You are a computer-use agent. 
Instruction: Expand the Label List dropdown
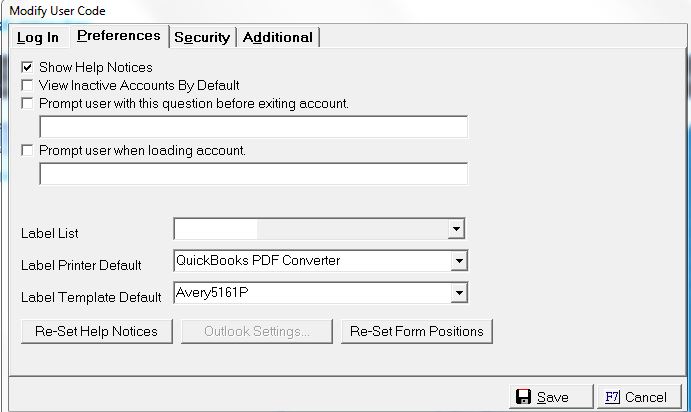[456, 229]
